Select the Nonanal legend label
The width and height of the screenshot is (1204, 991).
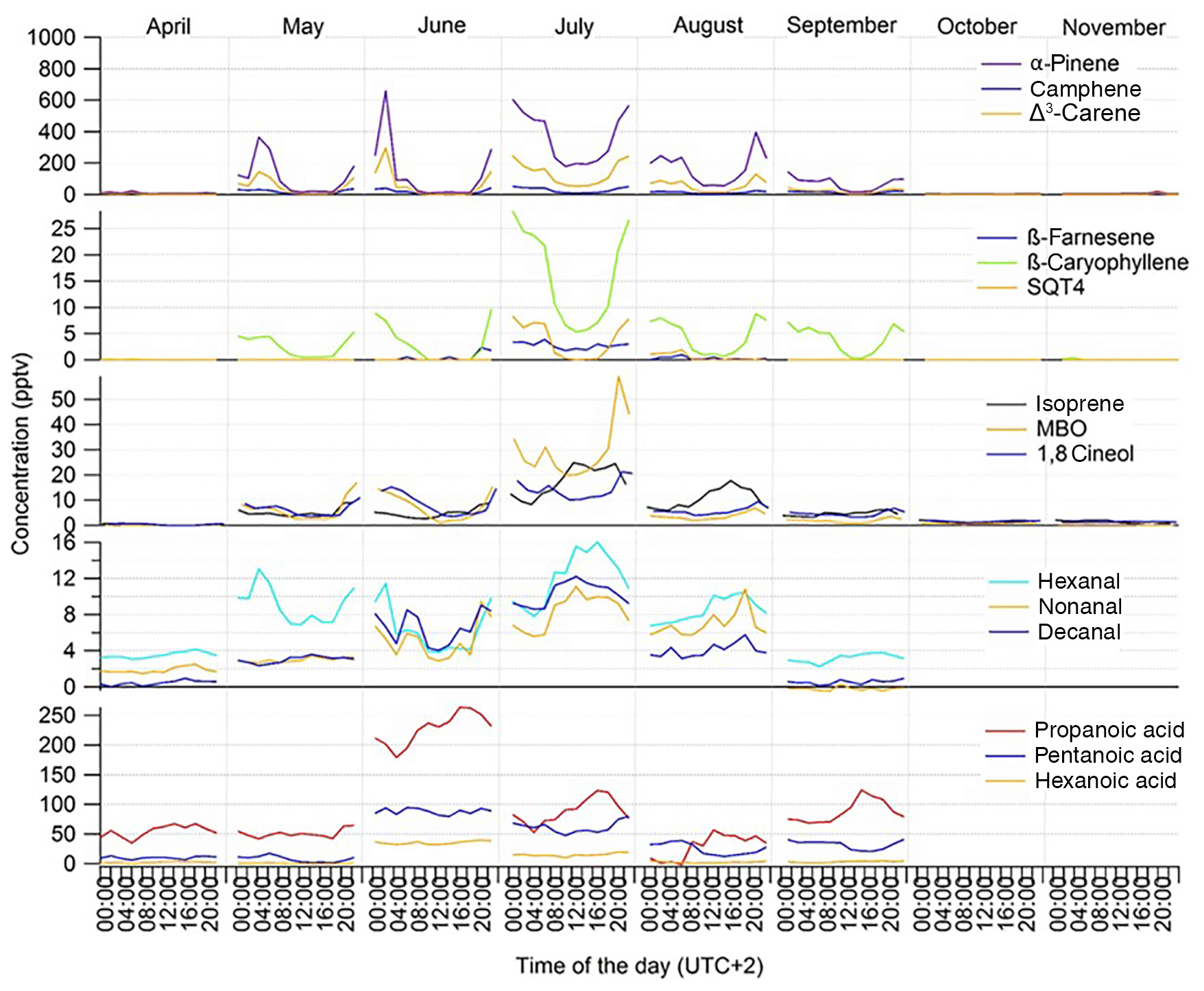pos(1080,607)
